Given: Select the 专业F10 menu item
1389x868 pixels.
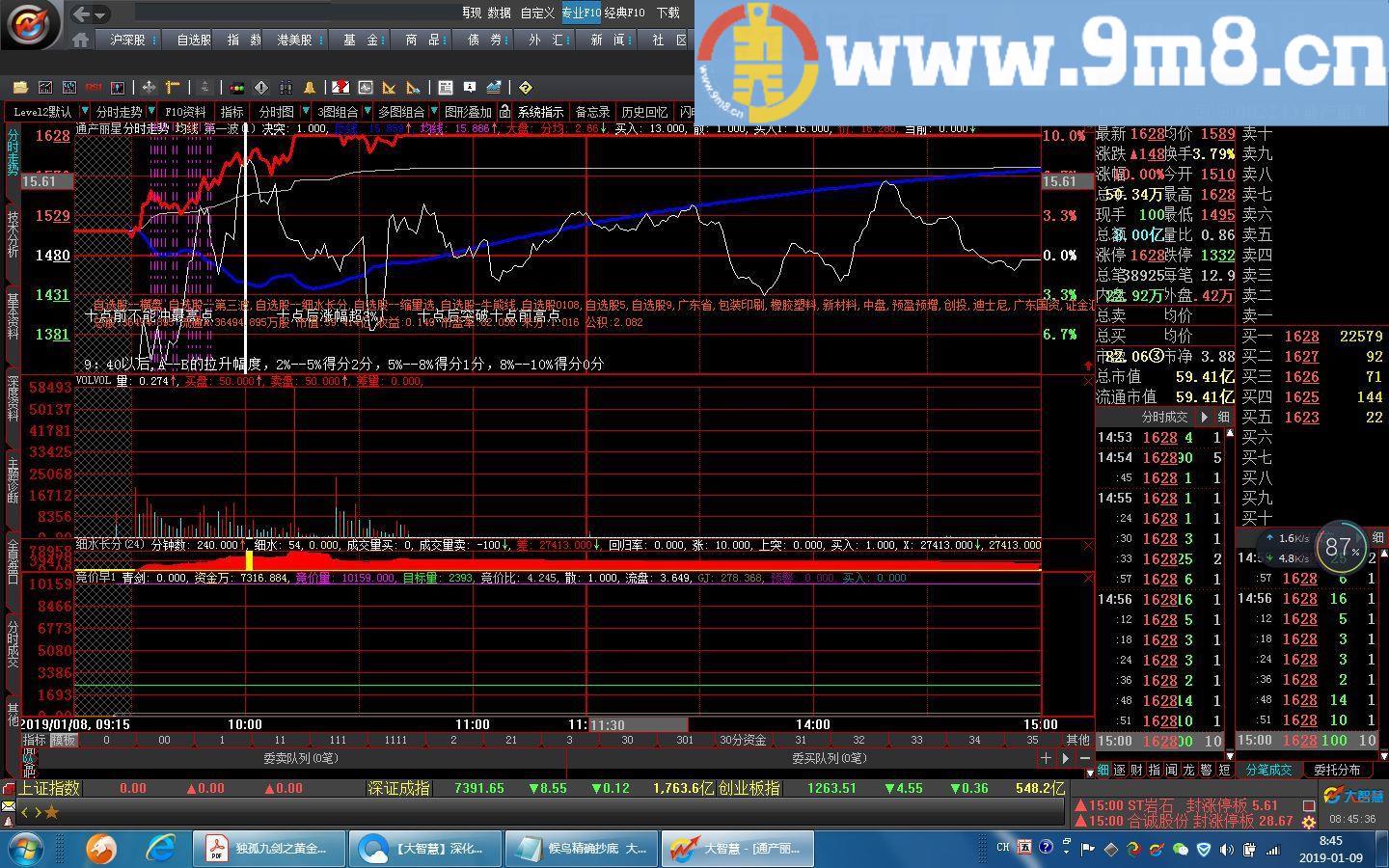Looking at the screenshot, I should (581, 13).
